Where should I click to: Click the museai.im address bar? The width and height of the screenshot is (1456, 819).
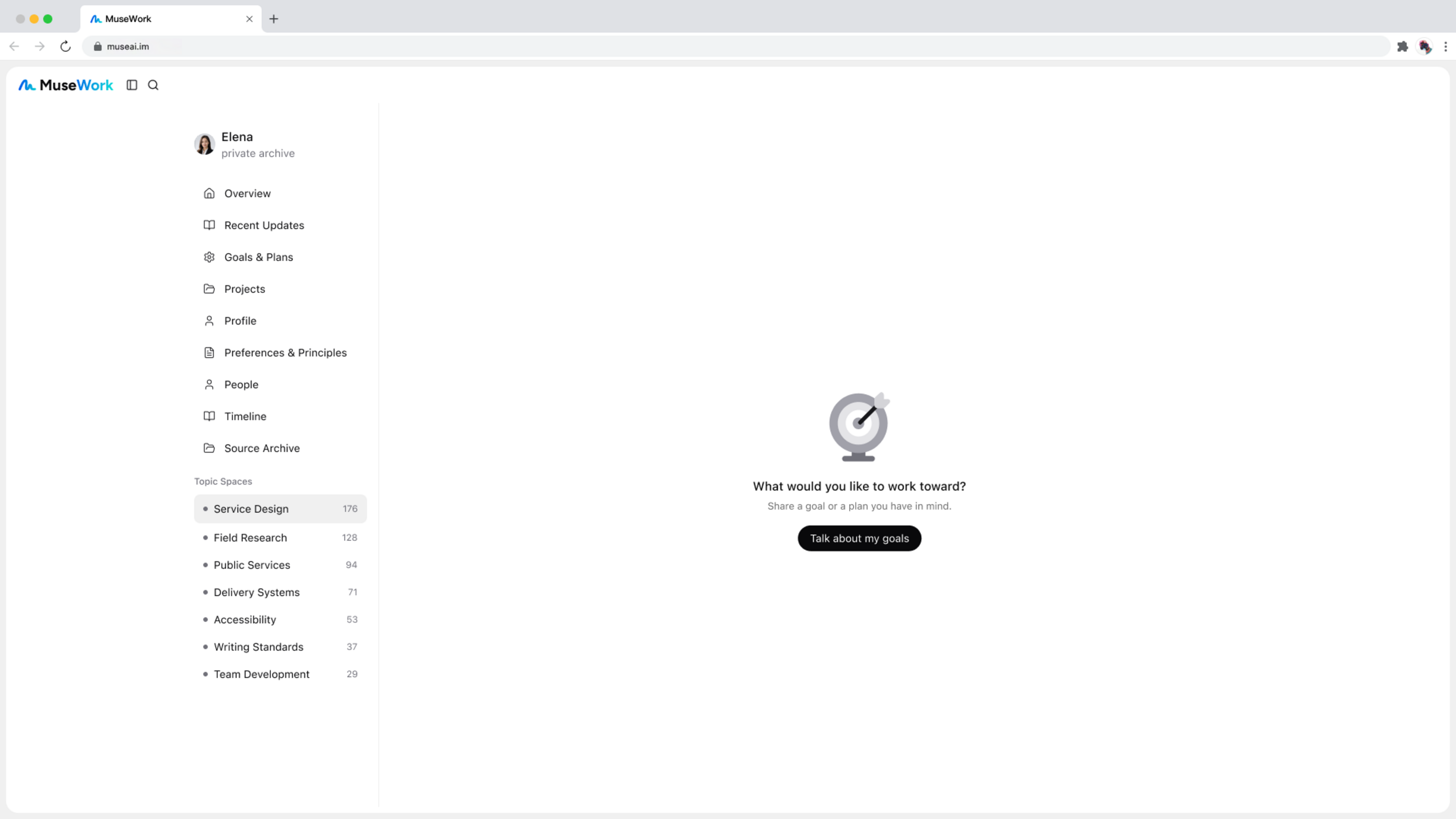click(736, 47)
